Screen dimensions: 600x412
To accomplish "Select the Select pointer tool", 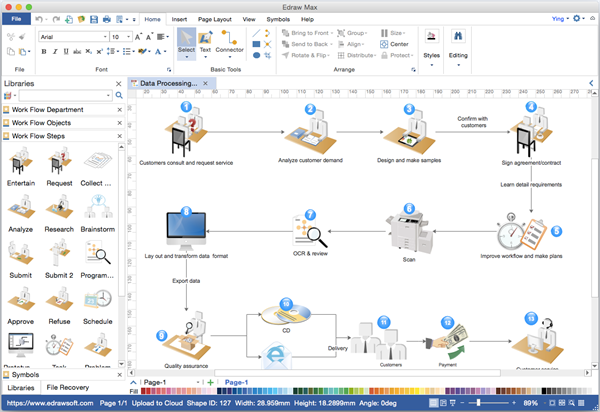I will (x=186, y=43).
